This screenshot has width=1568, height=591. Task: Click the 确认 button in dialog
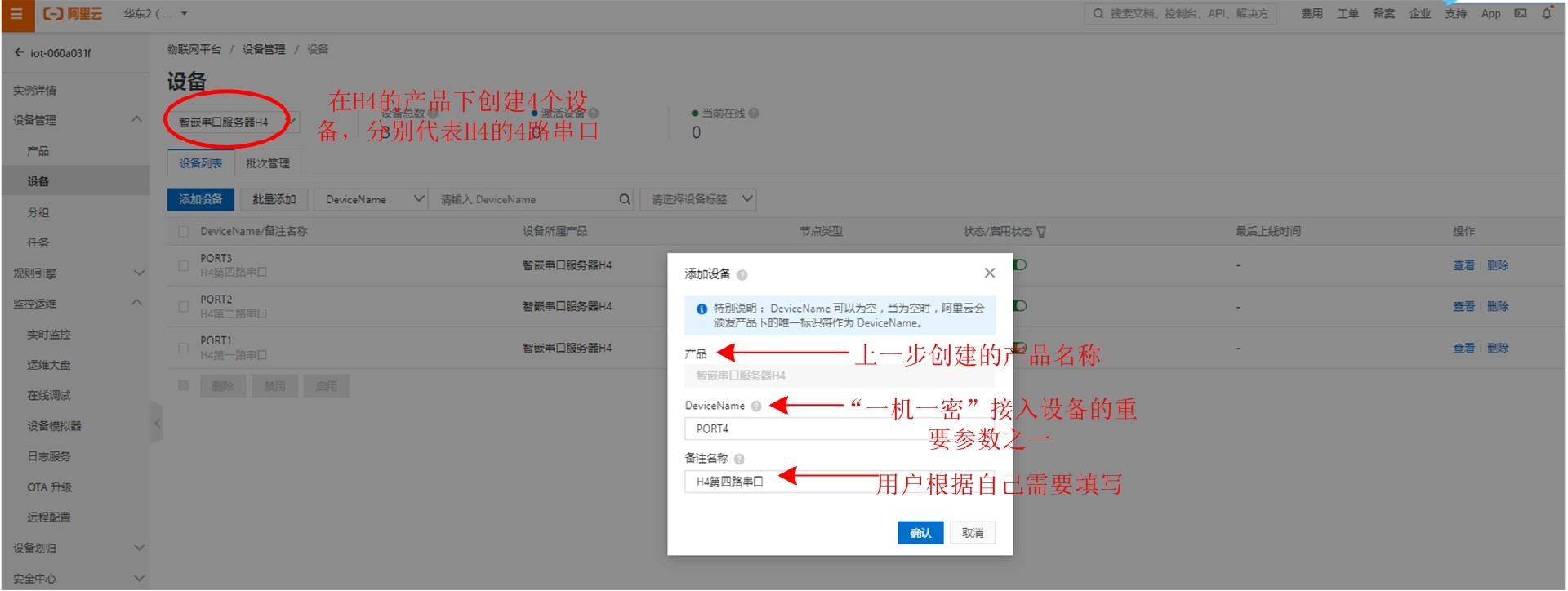(920, 533)
